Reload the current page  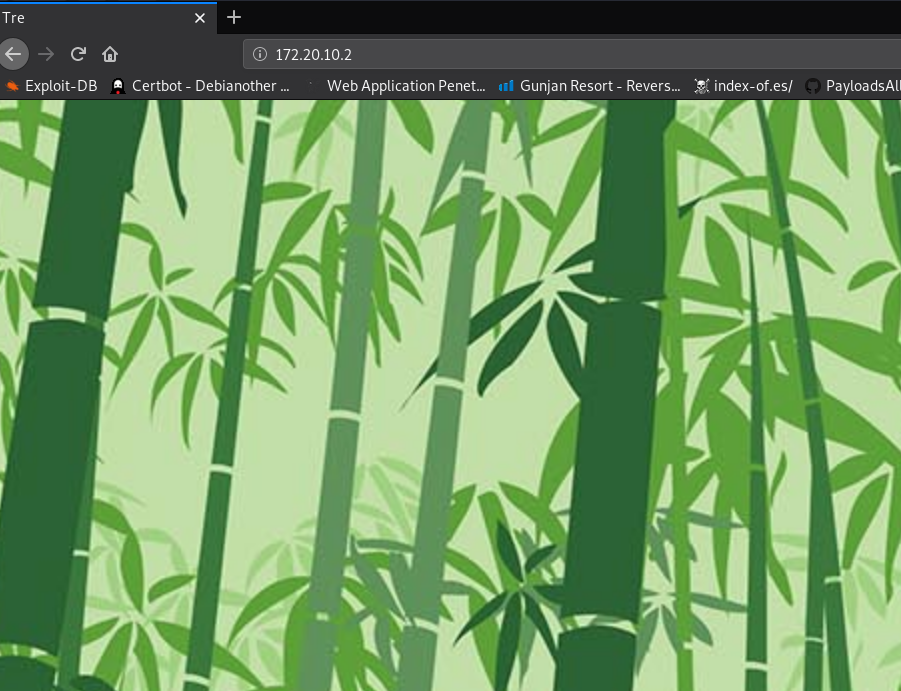pyautogui.click(x=78, y=54)
